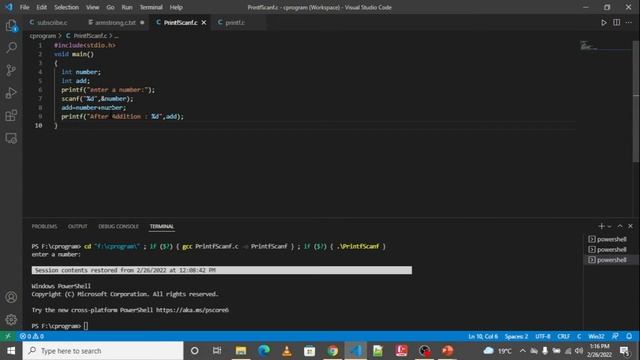Open the Accounts icon in the activity bar
This screenshot has width=640, height=360.
[11, 297]
